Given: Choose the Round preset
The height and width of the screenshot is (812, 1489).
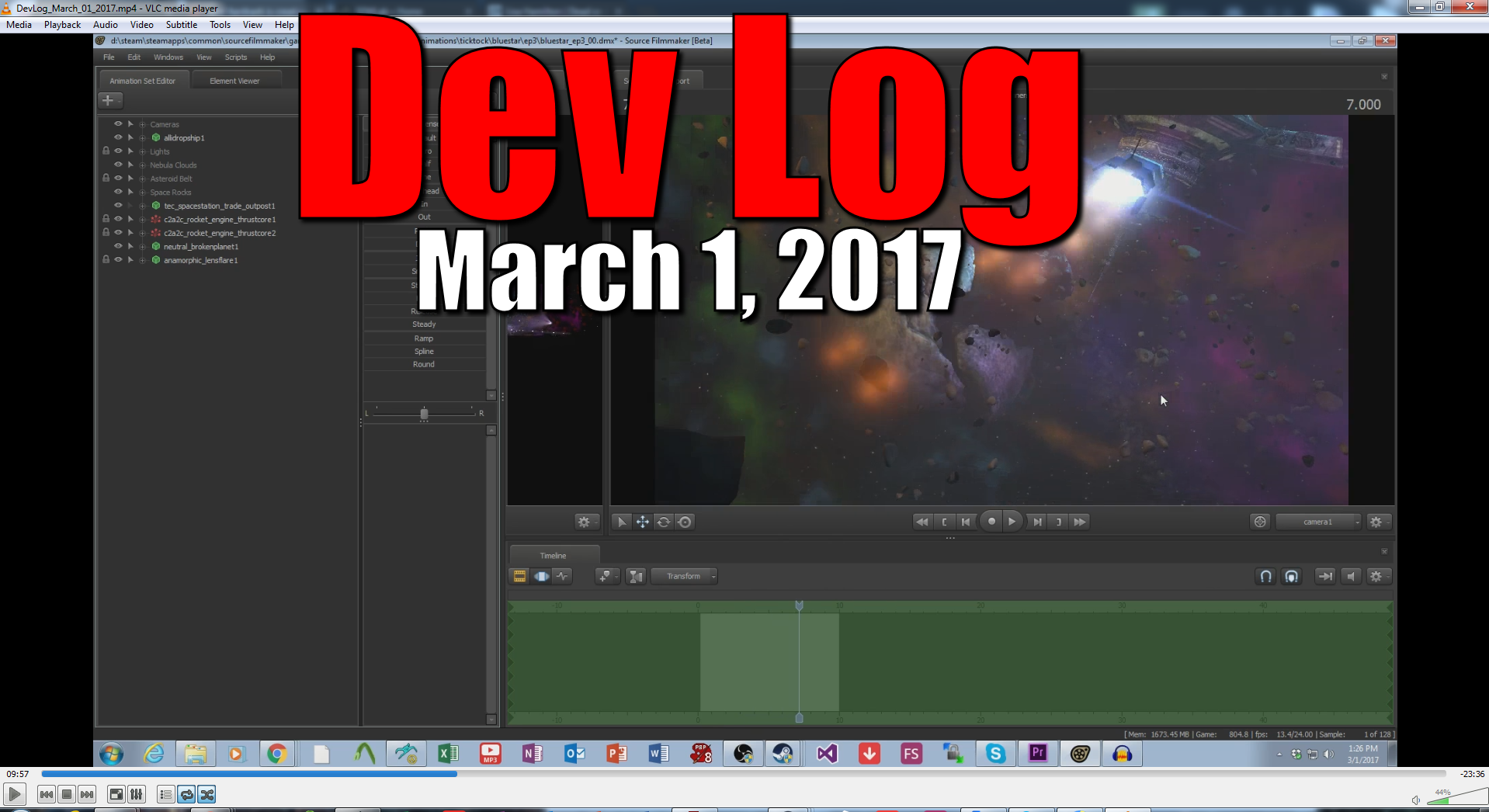Looking at the screenshot, I should click(424, 365).
